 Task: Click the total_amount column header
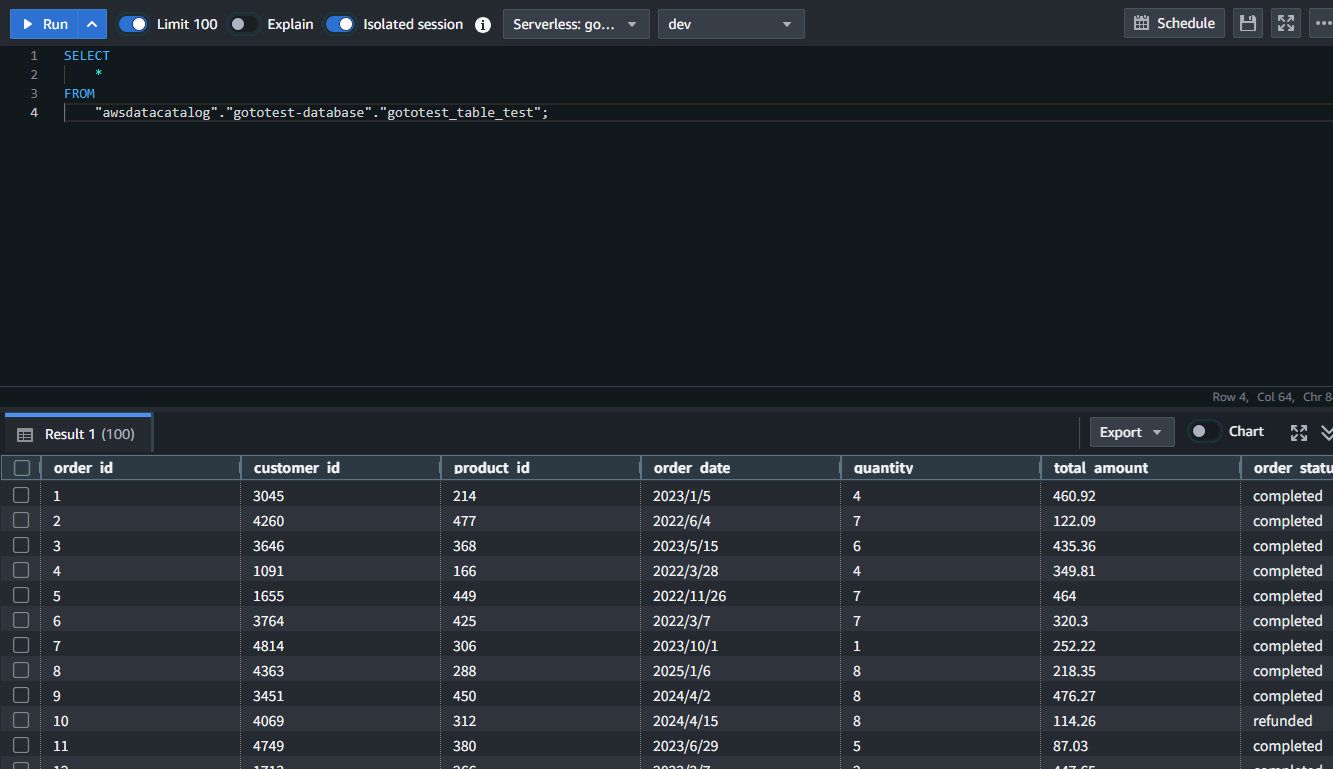pos(1100,468)
